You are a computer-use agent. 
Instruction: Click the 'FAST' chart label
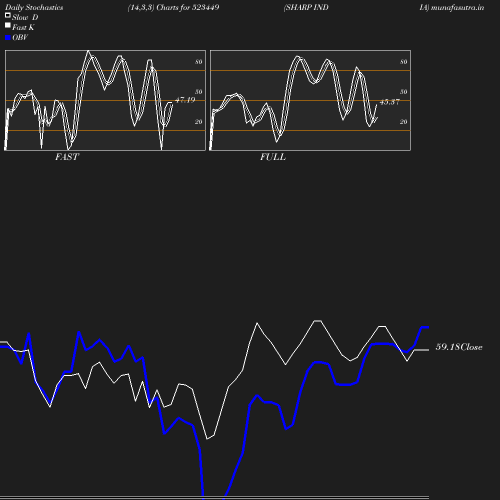click(67, 157)
